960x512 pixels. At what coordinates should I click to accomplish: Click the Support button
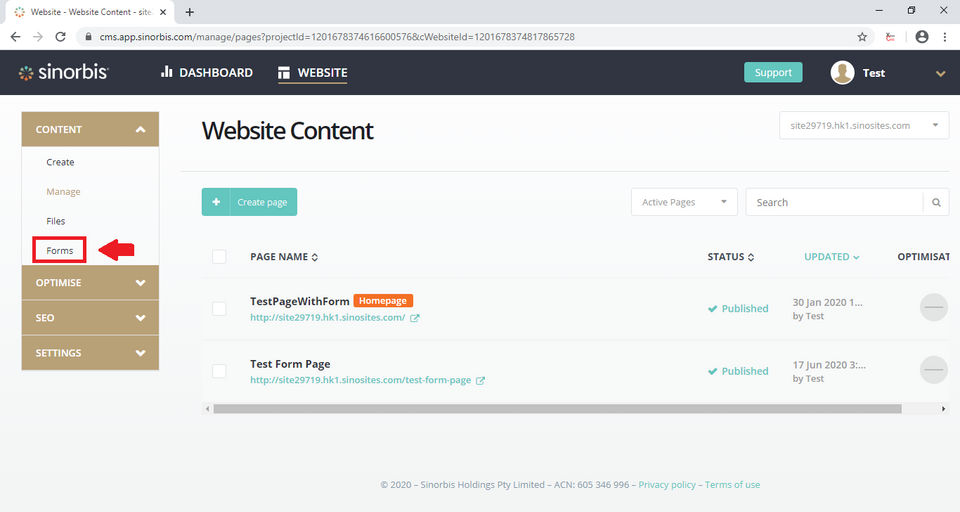773,73
